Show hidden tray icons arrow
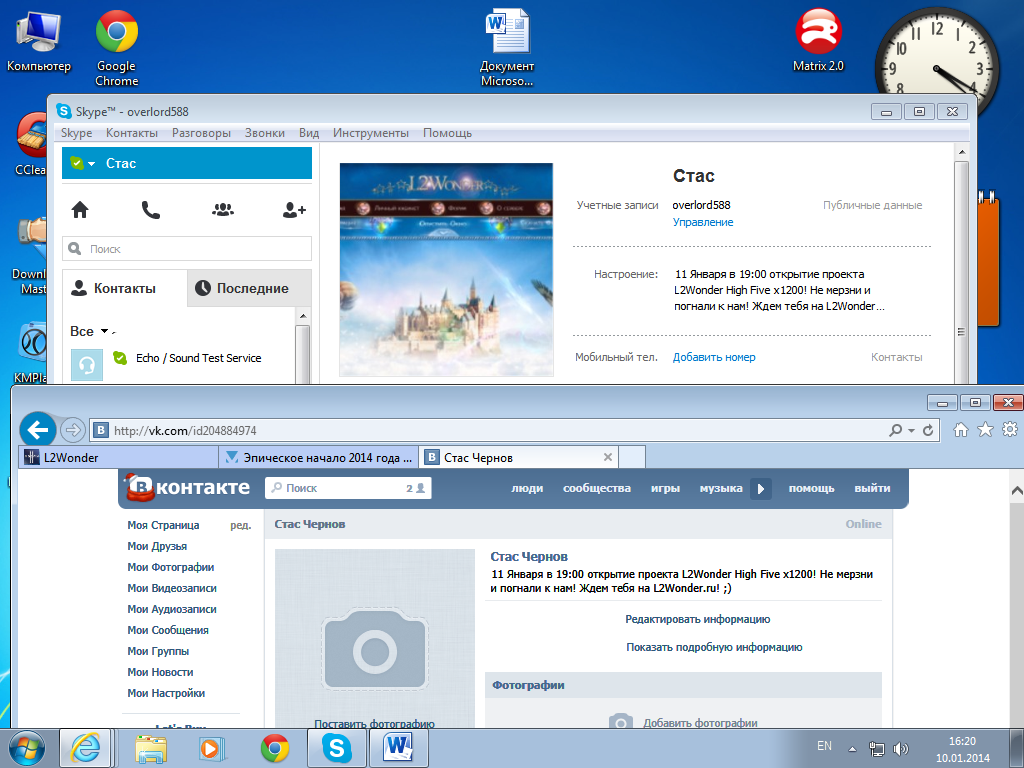 pos(852,748)
